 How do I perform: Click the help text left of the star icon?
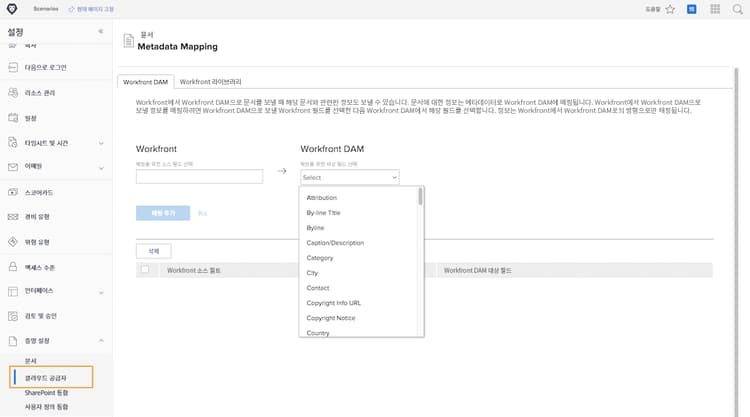(652, 9)
